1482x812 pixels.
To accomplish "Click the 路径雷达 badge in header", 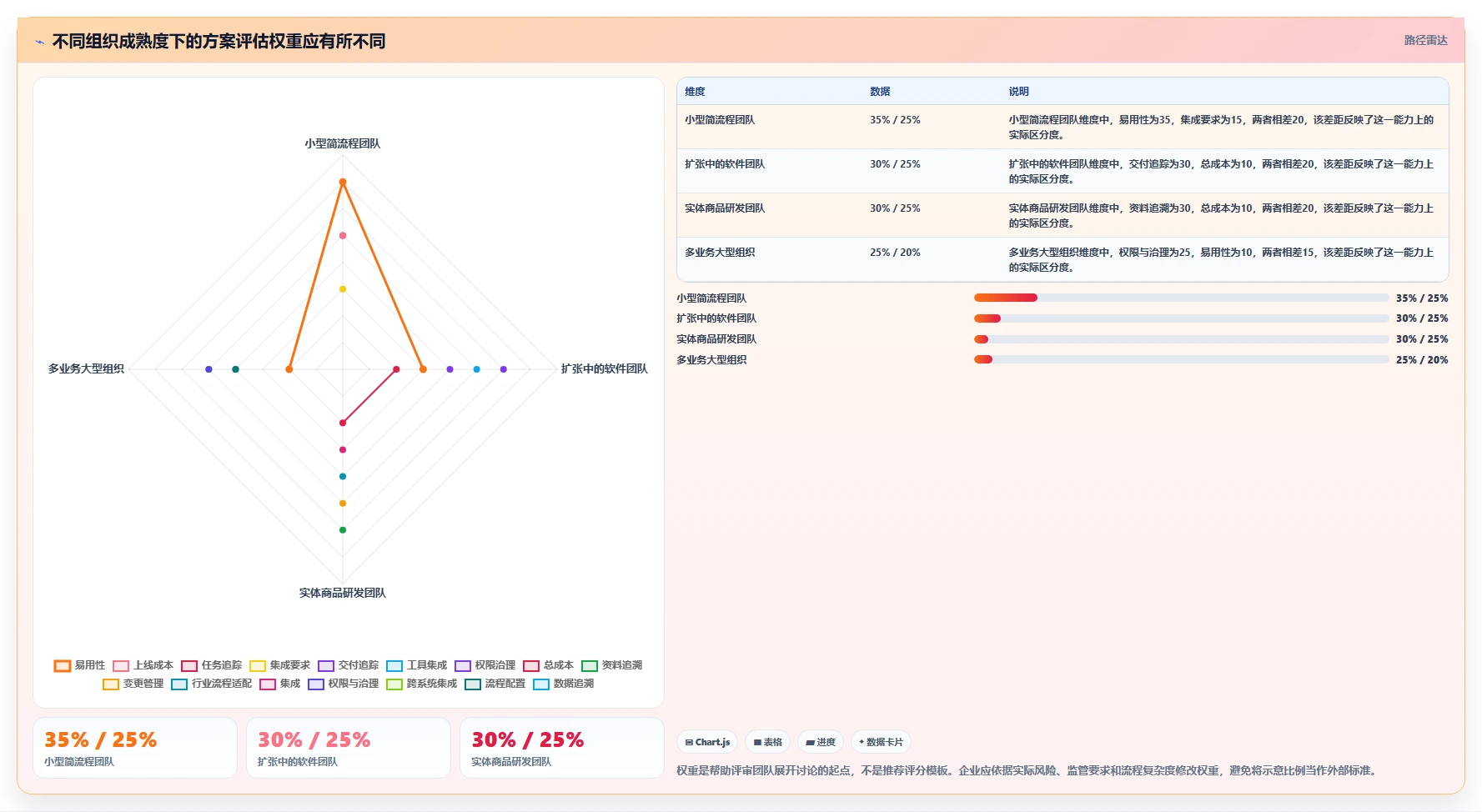I will (1425, 40).
